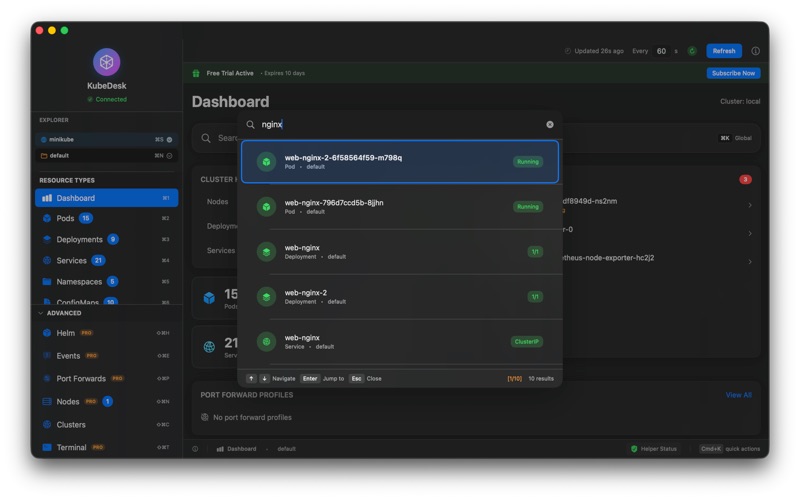Click the pod icon beside web-nginx-796d7ccd5b-8jjhn

[266, 207]
